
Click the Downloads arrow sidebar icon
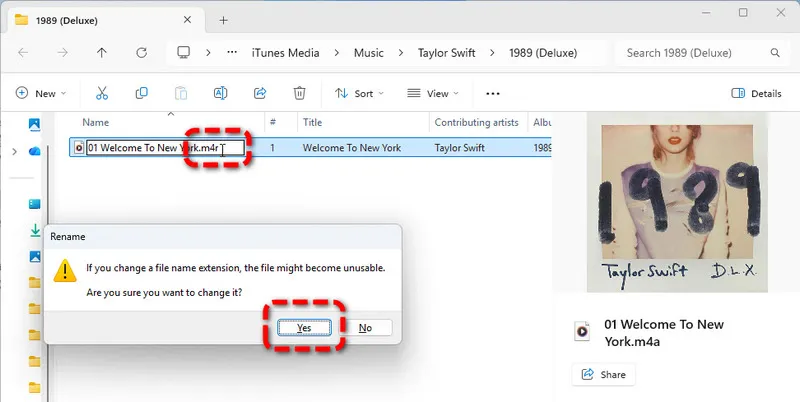35,231
